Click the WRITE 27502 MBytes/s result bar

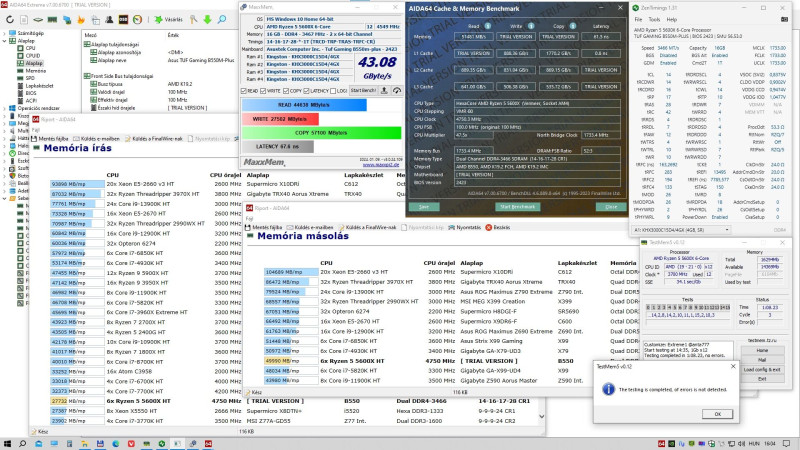click(x=280, y=119)
